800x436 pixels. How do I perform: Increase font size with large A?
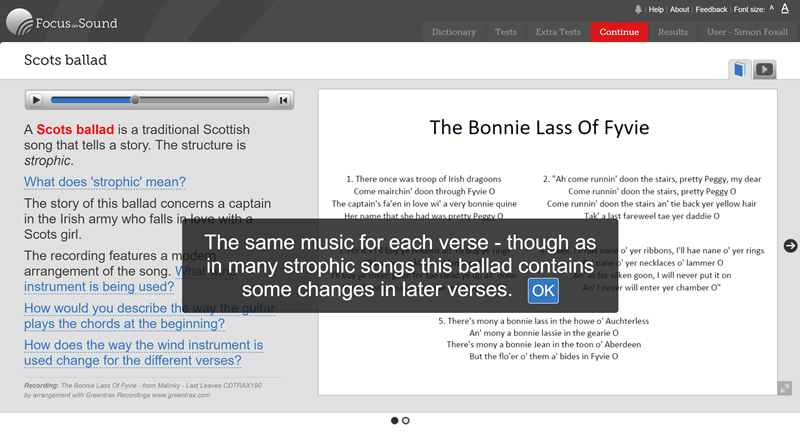(x=785, y=8)
